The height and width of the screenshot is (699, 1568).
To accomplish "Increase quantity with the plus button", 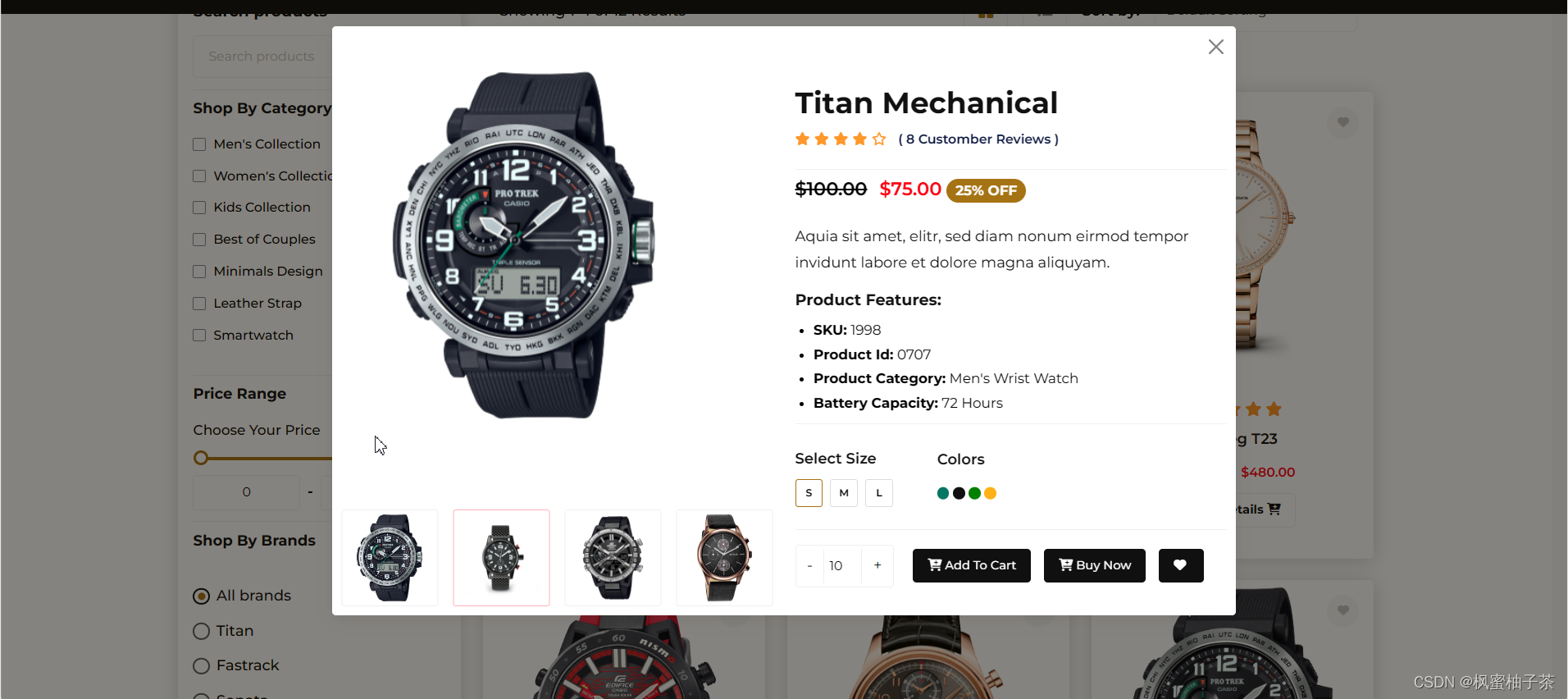I will tap(877, 565).
